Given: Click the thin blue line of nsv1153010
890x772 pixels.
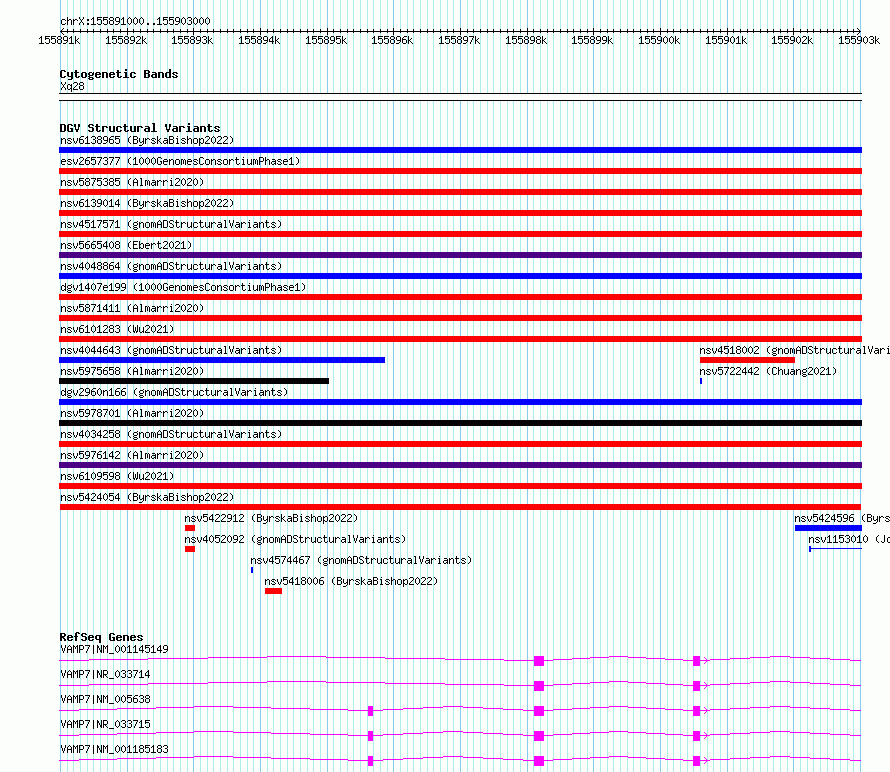Looking at the screenshot, I should click(836, 549).
